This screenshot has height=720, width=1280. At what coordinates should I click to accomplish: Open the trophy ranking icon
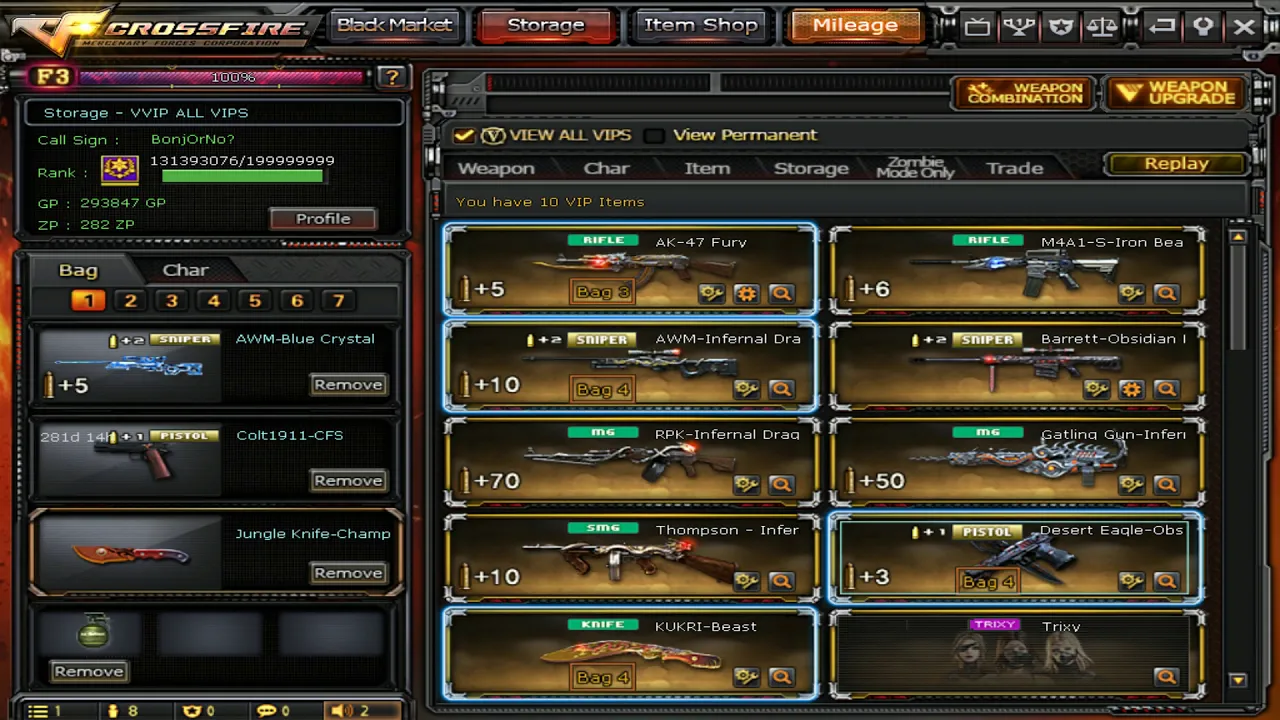click(1019, 27)
